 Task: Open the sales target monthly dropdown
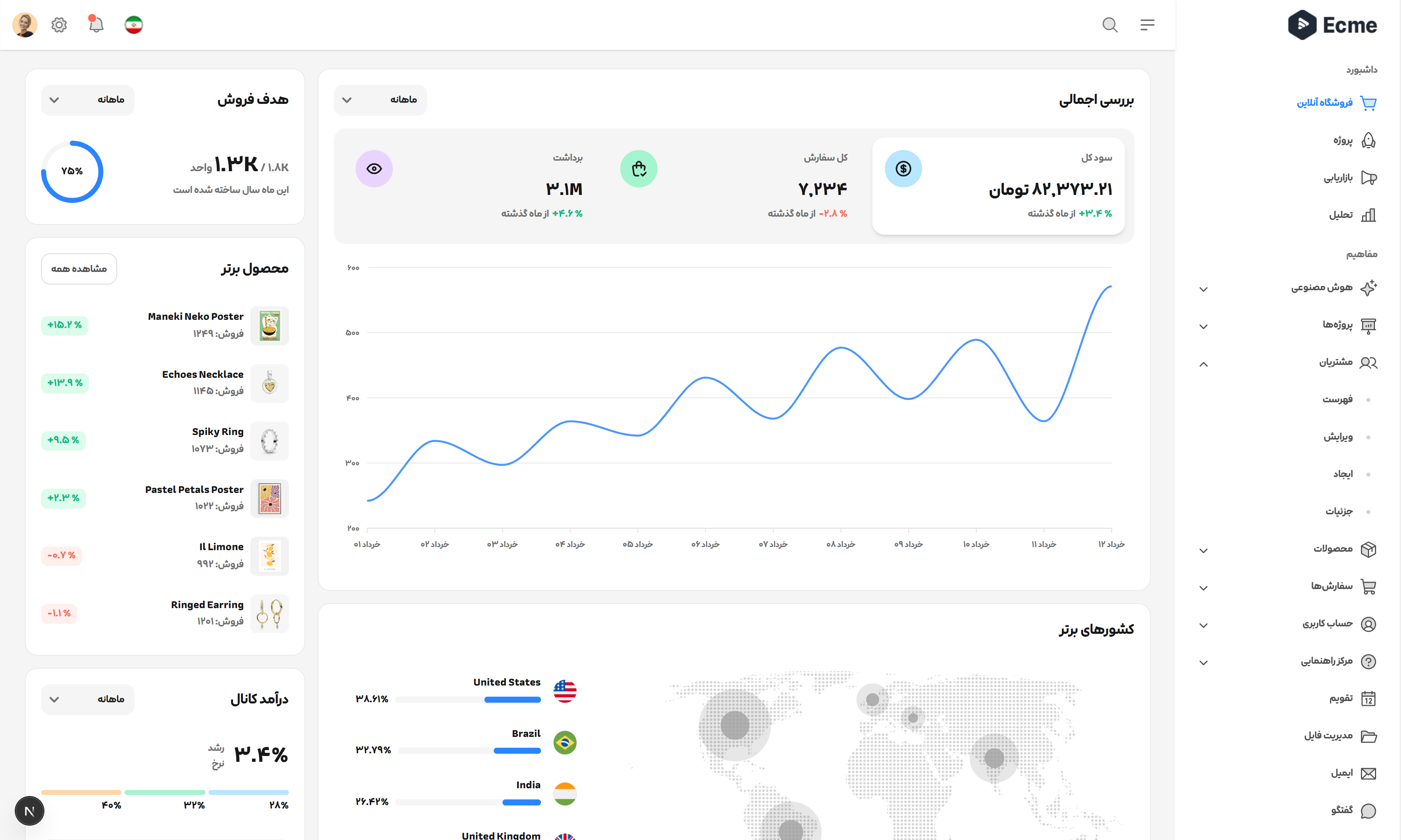click(x=87, y=100)
